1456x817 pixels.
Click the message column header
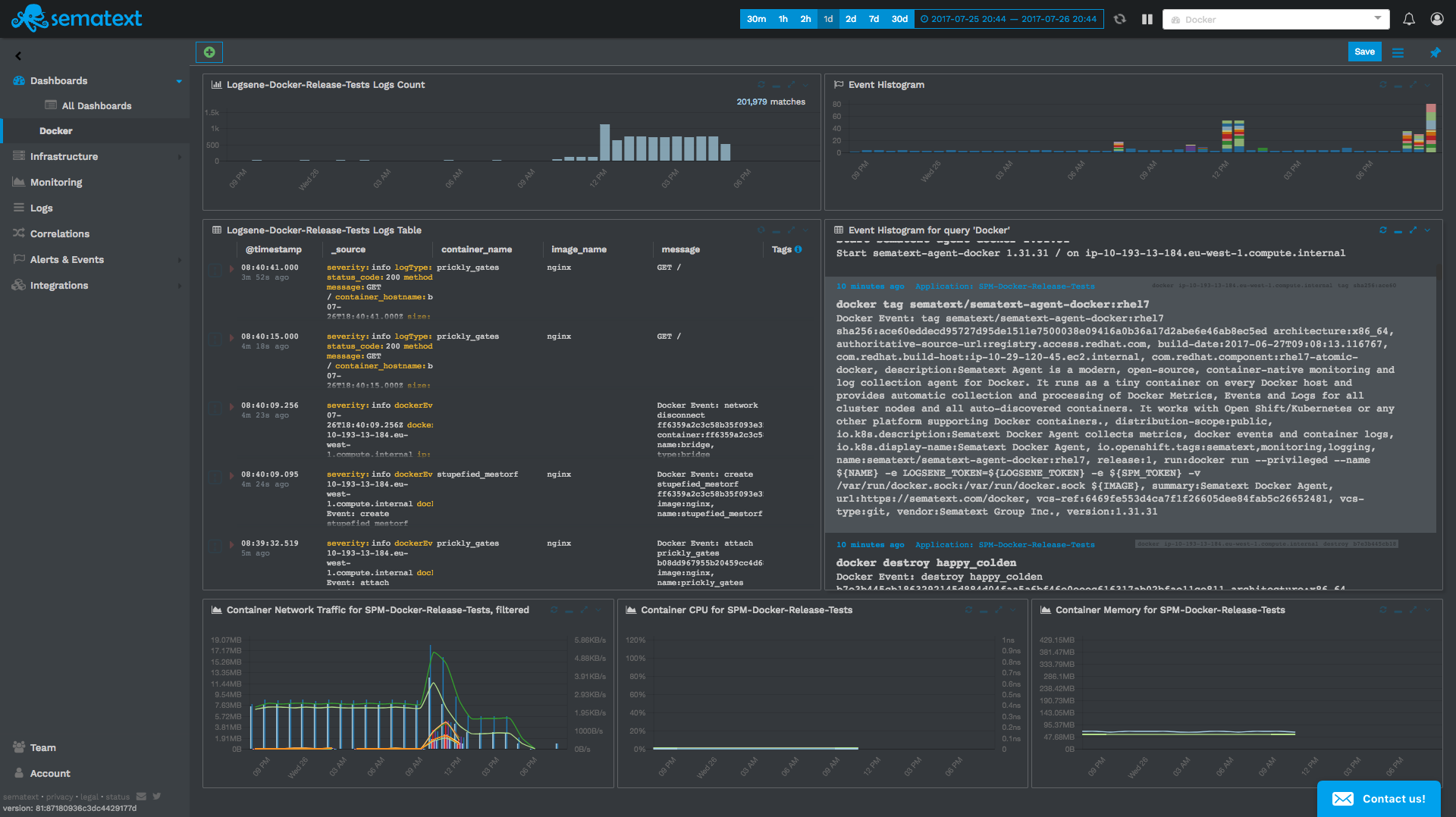(x=680, y=249)
